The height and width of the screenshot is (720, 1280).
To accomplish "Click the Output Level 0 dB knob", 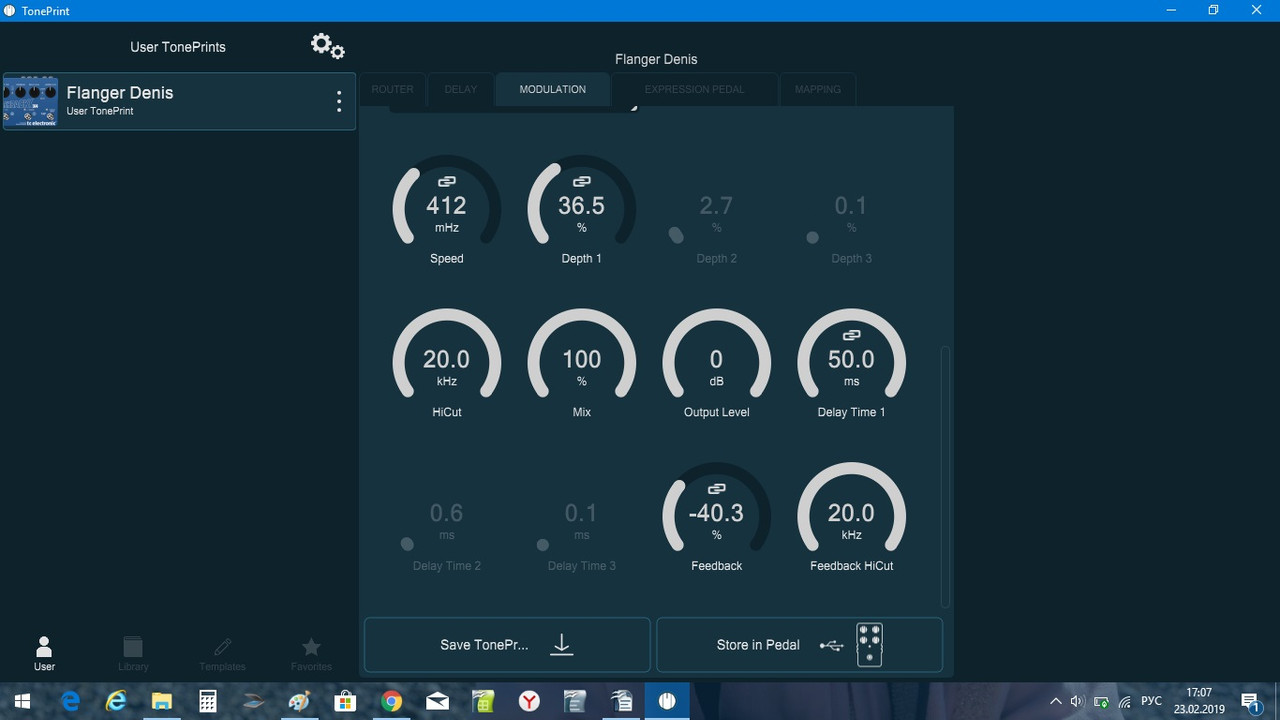I will 716,354.
